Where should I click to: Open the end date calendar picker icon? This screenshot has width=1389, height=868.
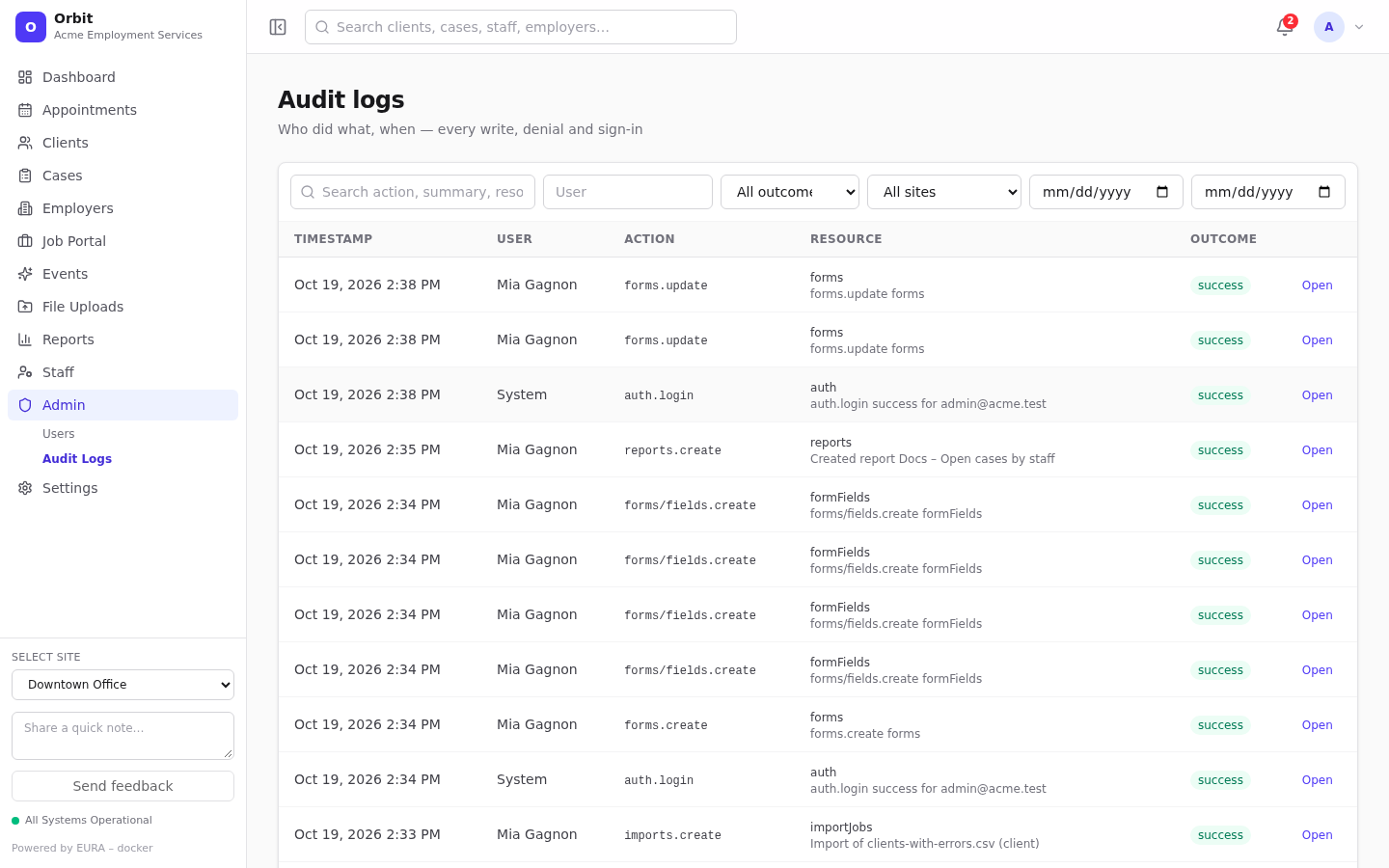point(1324,192)
